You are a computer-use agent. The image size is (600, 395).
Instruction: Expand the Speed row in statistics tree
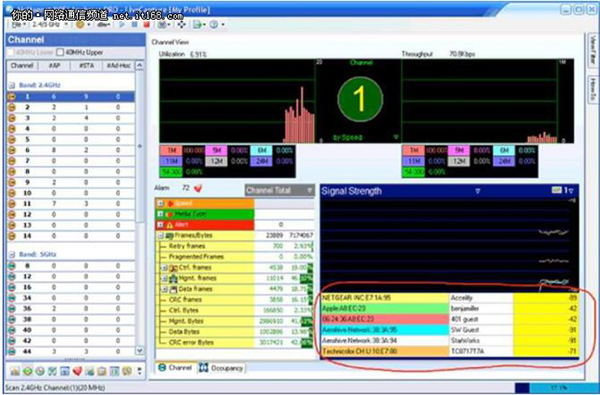[161, 204]
